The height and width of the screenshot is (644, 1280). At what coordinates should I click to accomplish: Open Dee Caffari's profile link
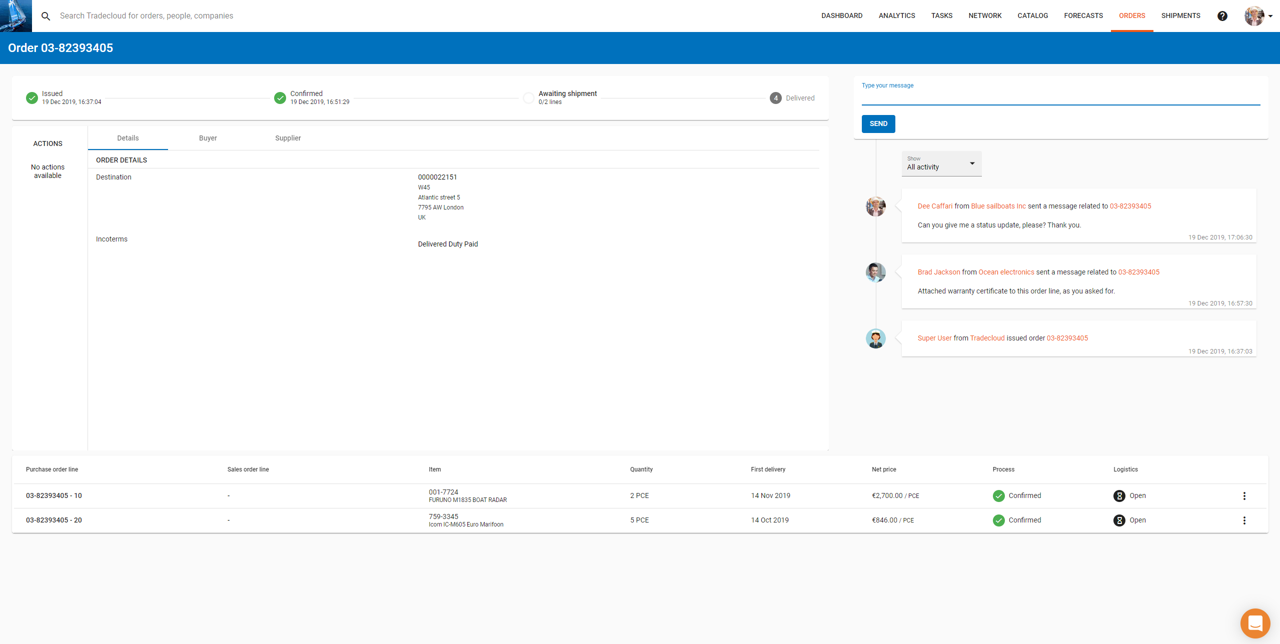tap(935, 206)
